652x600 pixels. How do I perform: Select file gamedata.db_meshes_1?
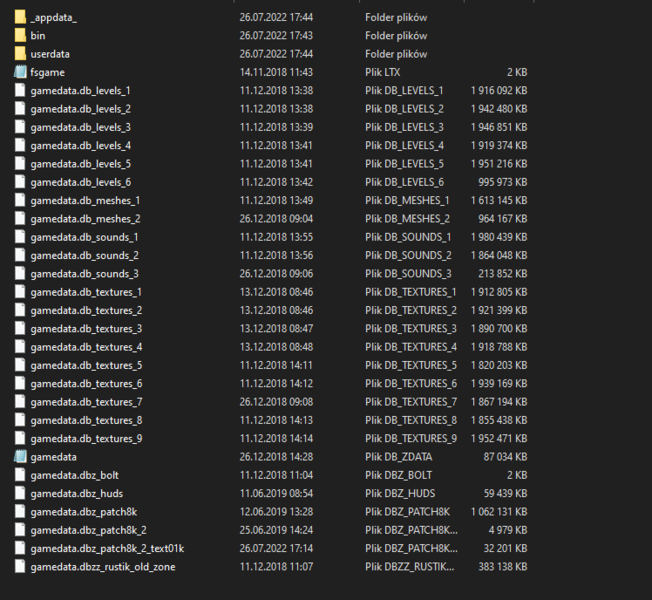[x=85, y=200]
